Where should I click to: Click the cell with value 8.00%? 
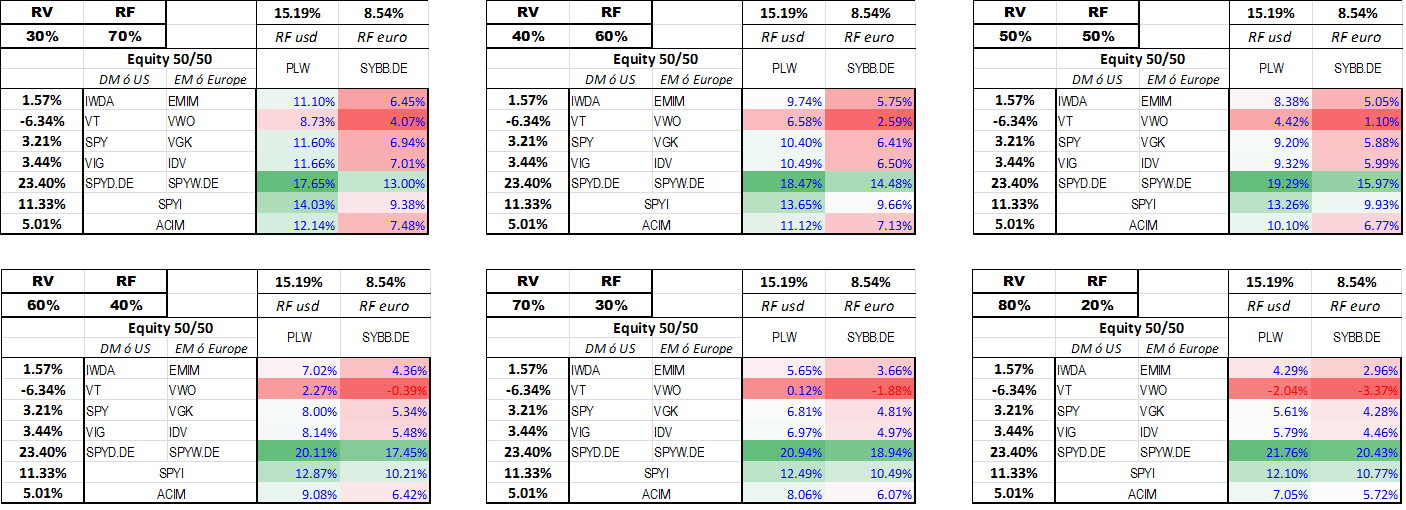(x=297, y=410)
